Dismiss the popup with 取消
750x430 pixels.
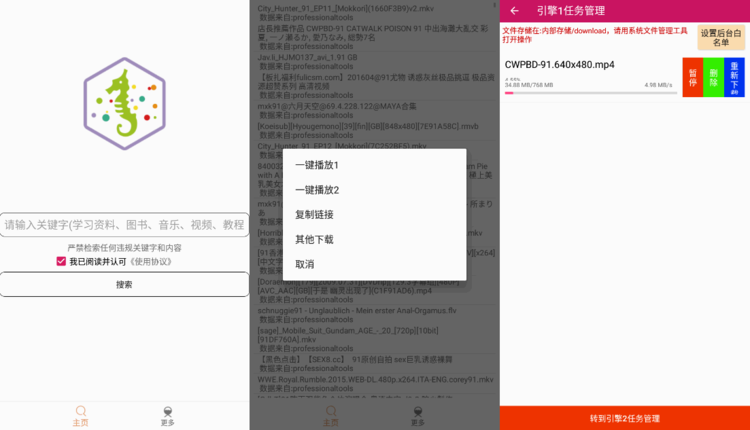(305, 265)
